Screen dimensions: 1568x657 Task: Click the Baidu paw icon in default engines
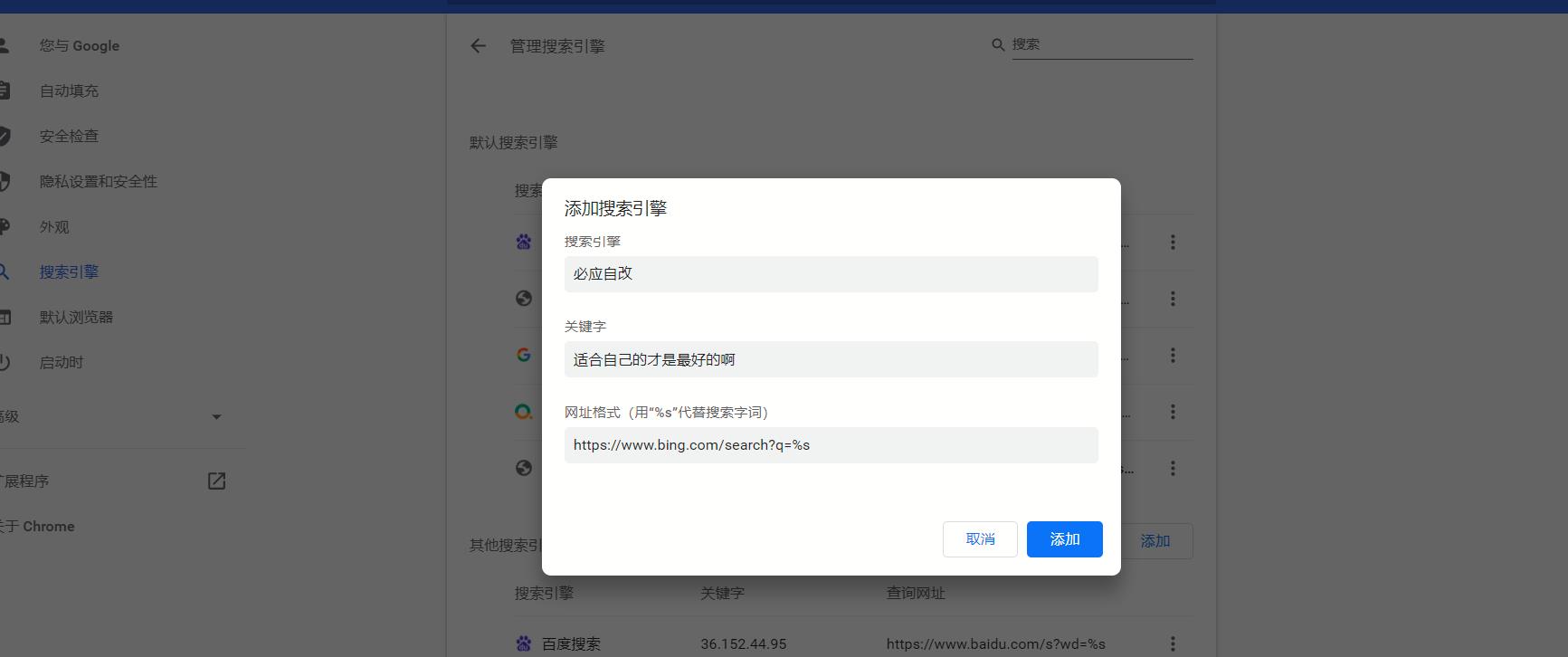tap(524, 242)
